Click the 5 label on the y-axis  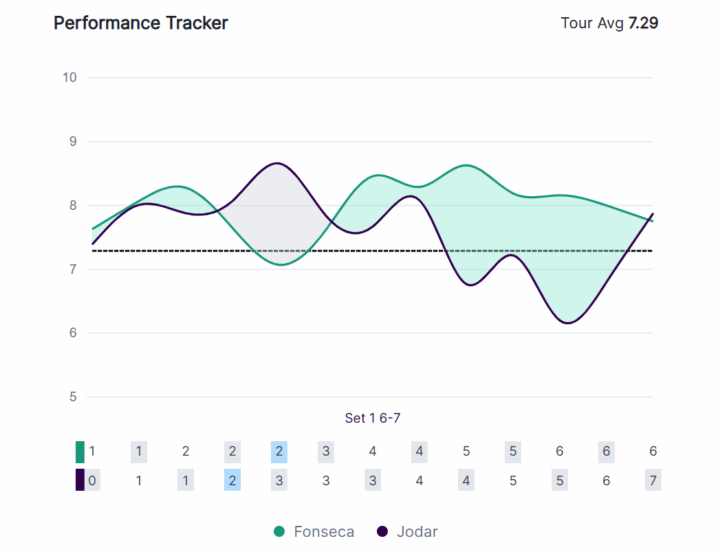pyautogui.click(x=72, y=397)
